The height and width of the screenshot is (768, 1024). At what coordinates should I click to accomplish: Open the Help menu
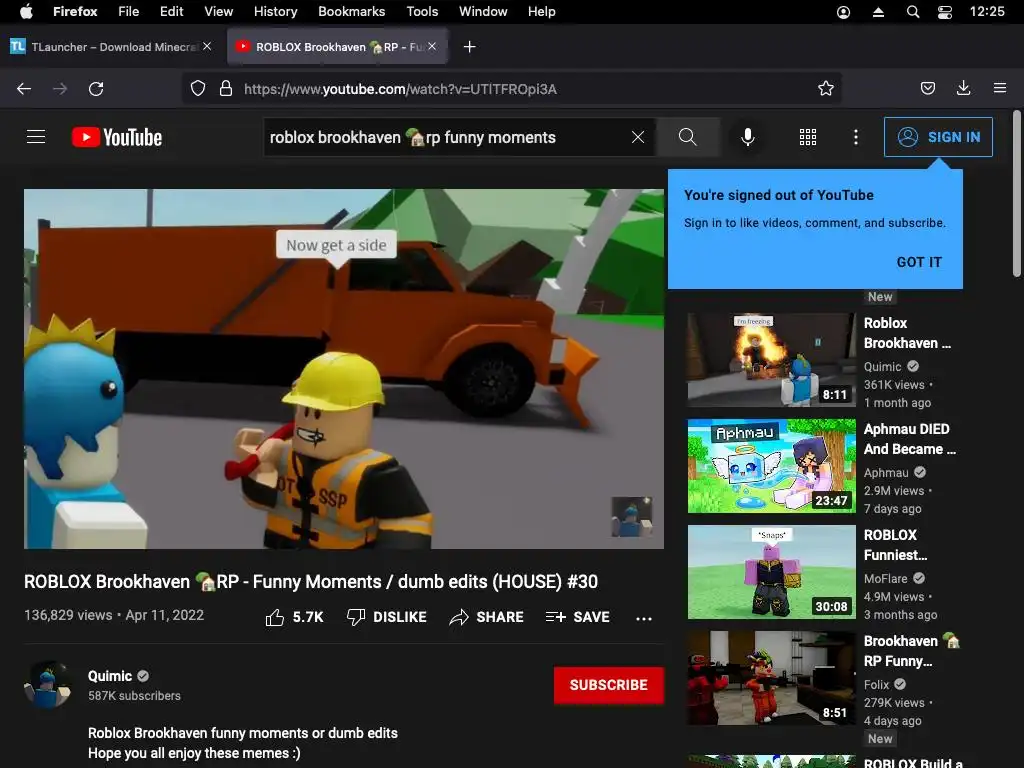click(541, 12)
